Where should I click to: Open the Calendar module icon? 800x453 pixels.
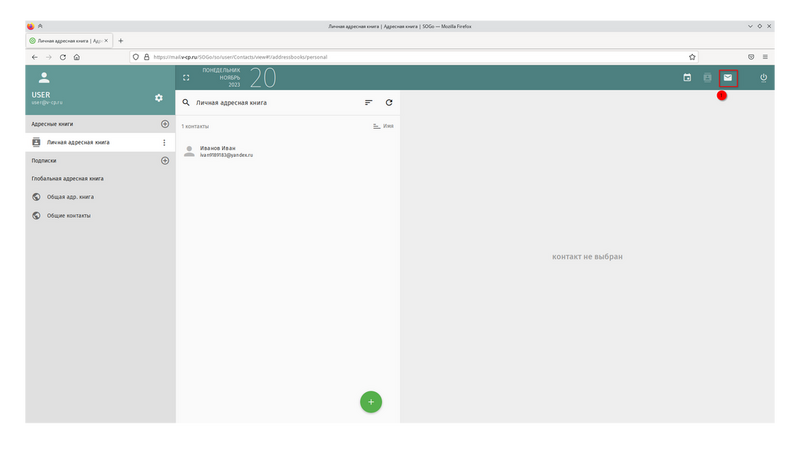(x=687, y=77)
